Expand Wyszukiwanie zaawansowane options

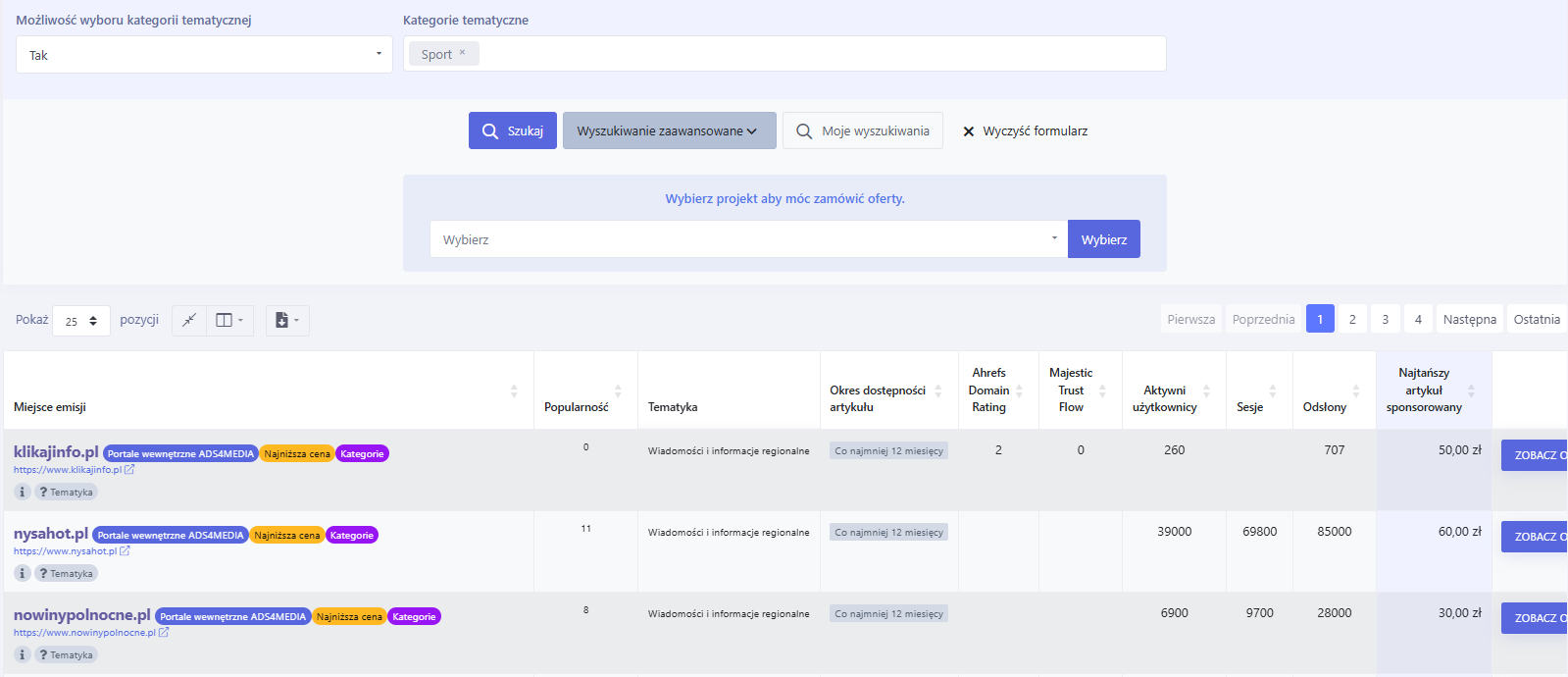[x=669, y=130]
